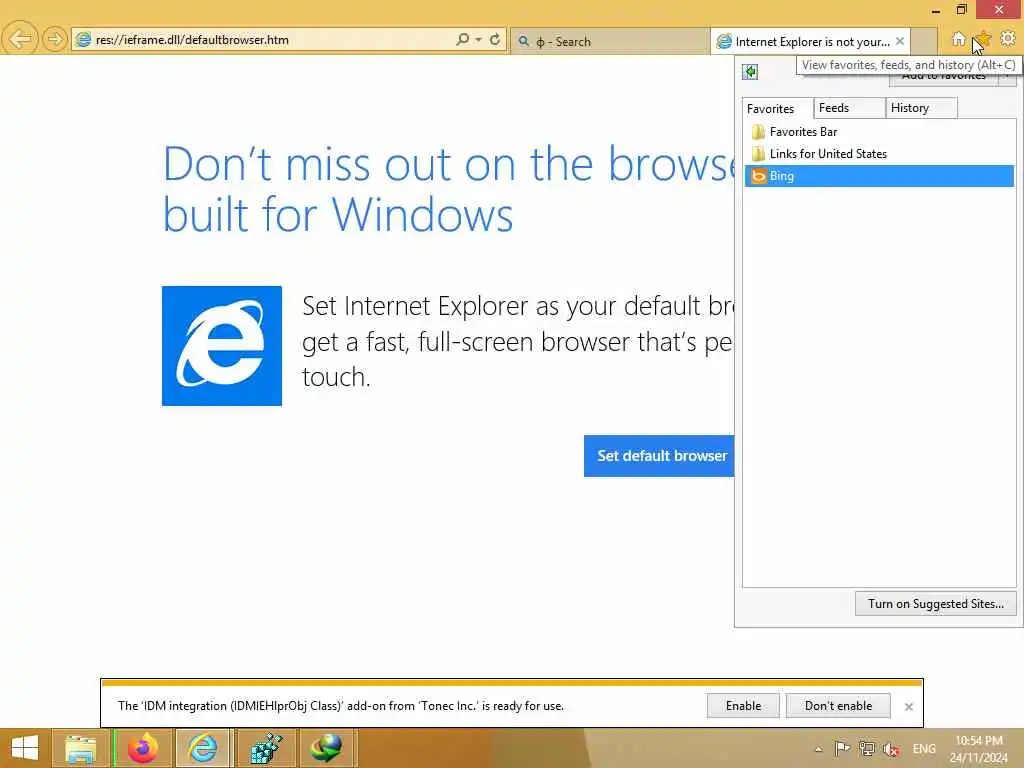Enable the IDM integration add-on
The image size is (1024, 768).
pos(743,706)
